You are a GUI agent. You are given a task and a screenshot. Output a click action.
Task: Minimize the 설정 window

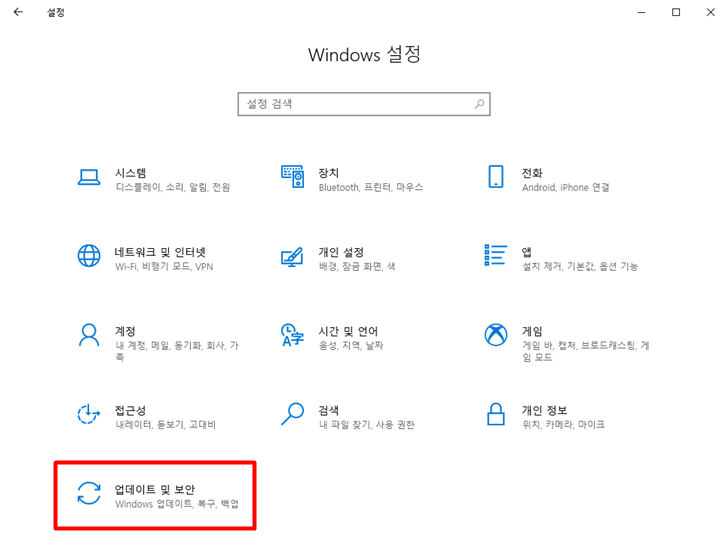point(642,13)
